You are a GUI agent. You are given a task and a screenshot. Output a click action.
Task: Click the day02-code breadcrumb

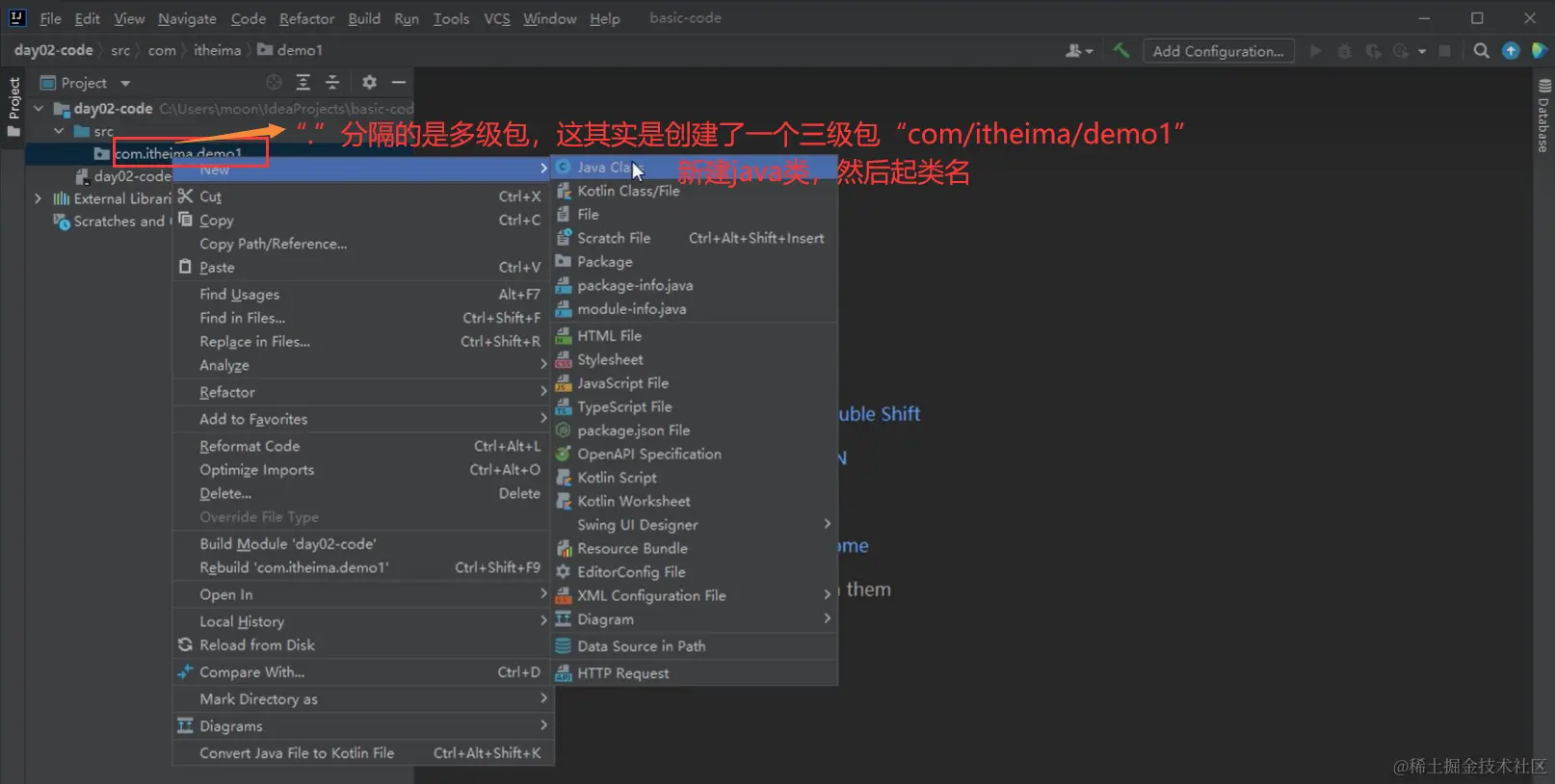pos(54,50)
